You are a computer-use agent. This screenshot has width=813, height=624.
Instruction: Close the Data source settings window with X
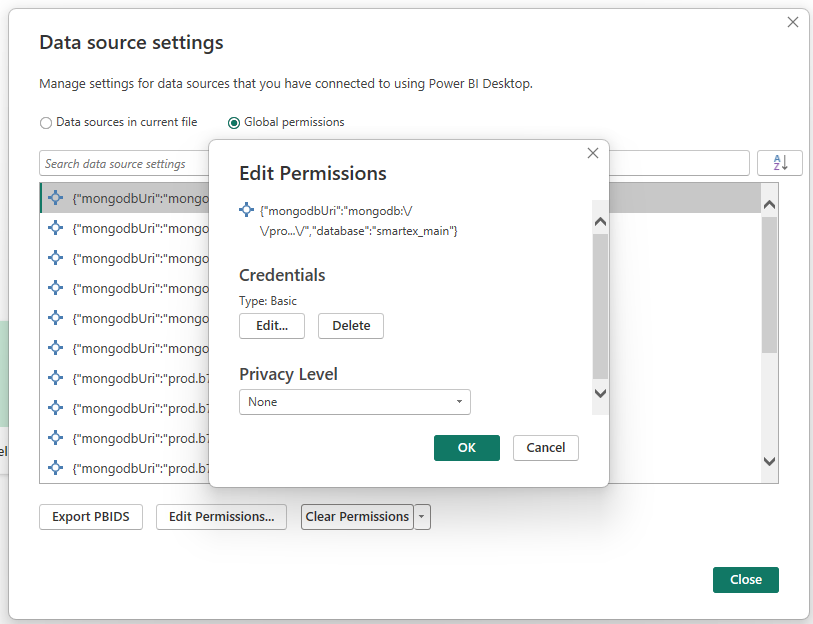793,22
